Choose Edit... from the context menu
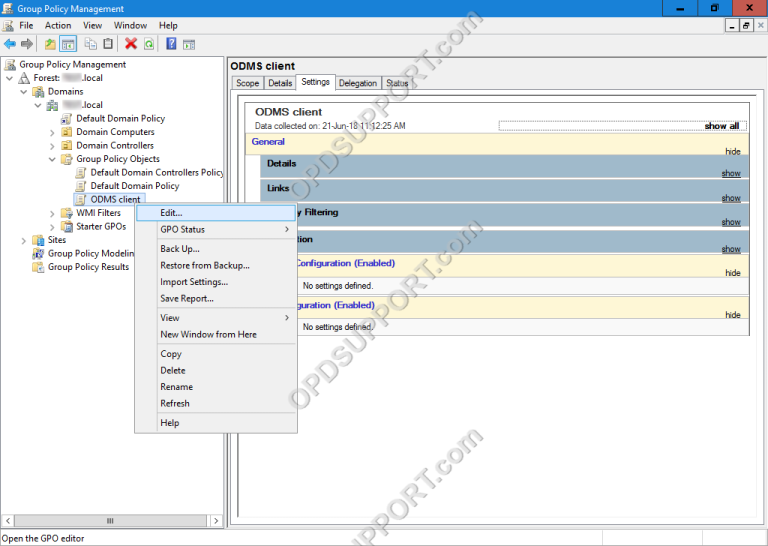This screenshot has width=768, height=546. pos(216,213)
